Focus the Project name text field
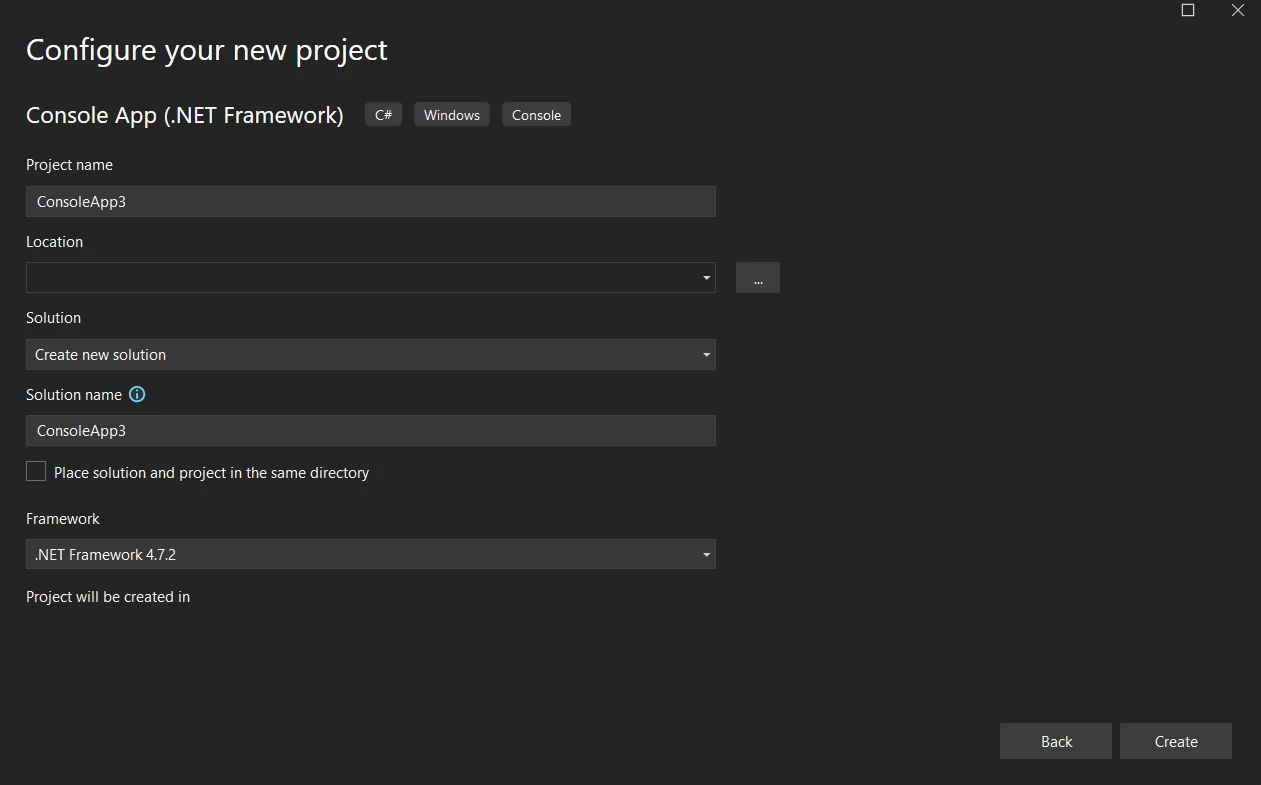Viewport: 1261px width, 785px height. [370, 202]
